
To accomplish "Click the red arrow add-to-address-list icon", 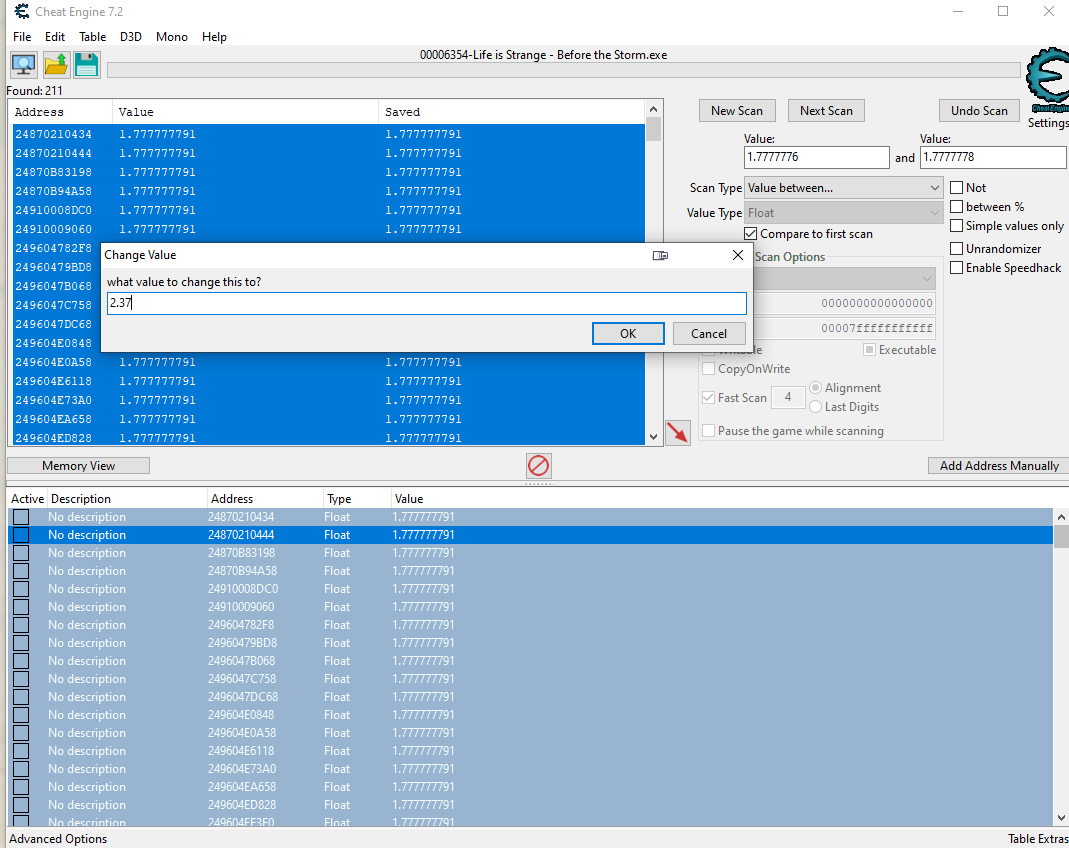I will (x=678, y=432).
